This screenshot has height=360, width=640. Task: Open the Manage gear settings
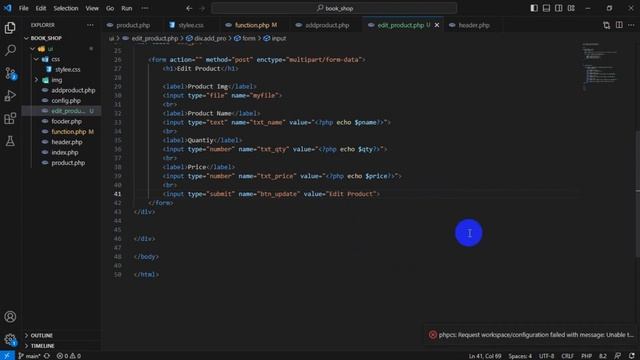pos(10,339)
